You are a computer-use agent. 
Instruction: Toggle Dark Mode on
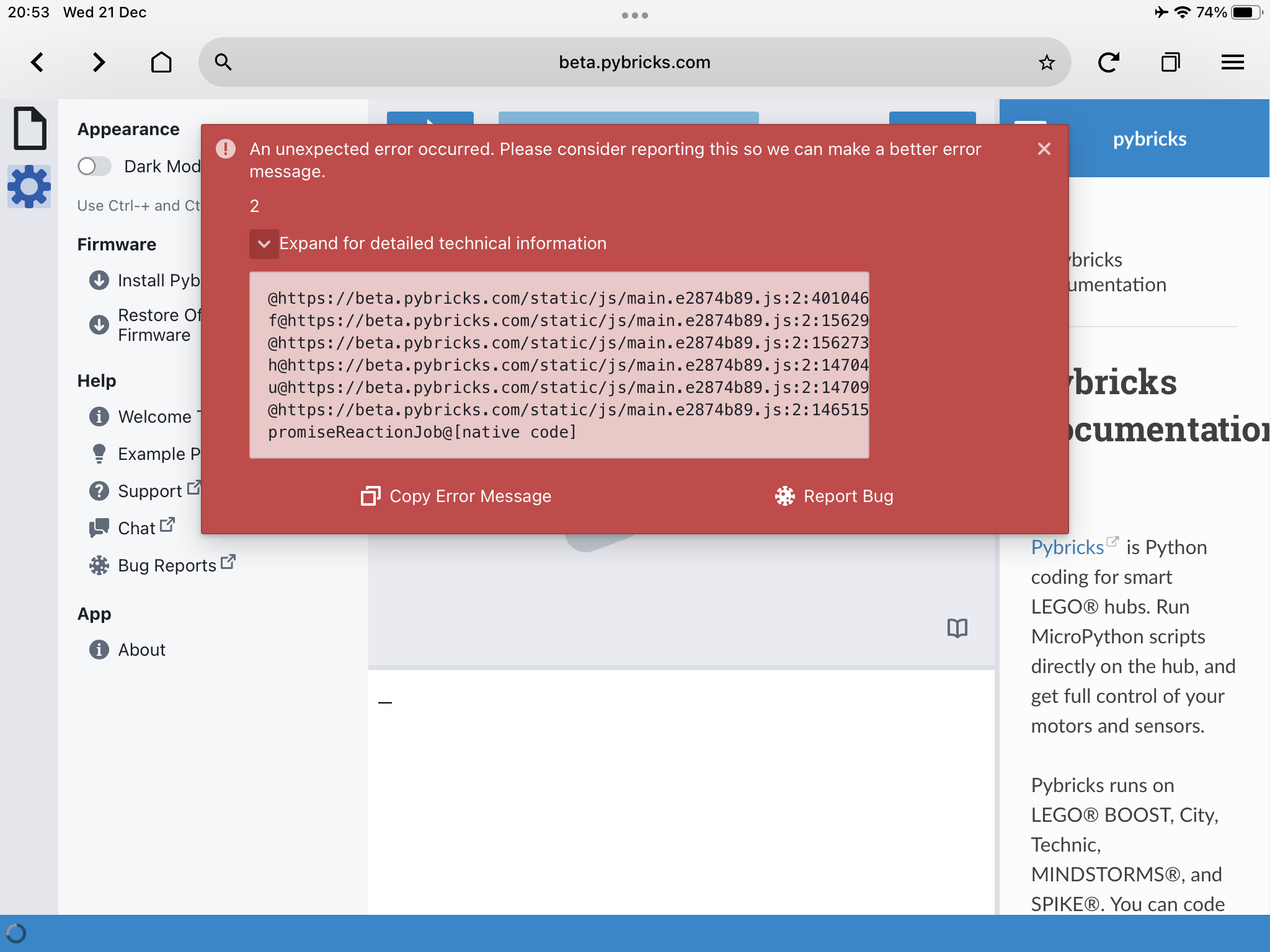tap(94, 166)
